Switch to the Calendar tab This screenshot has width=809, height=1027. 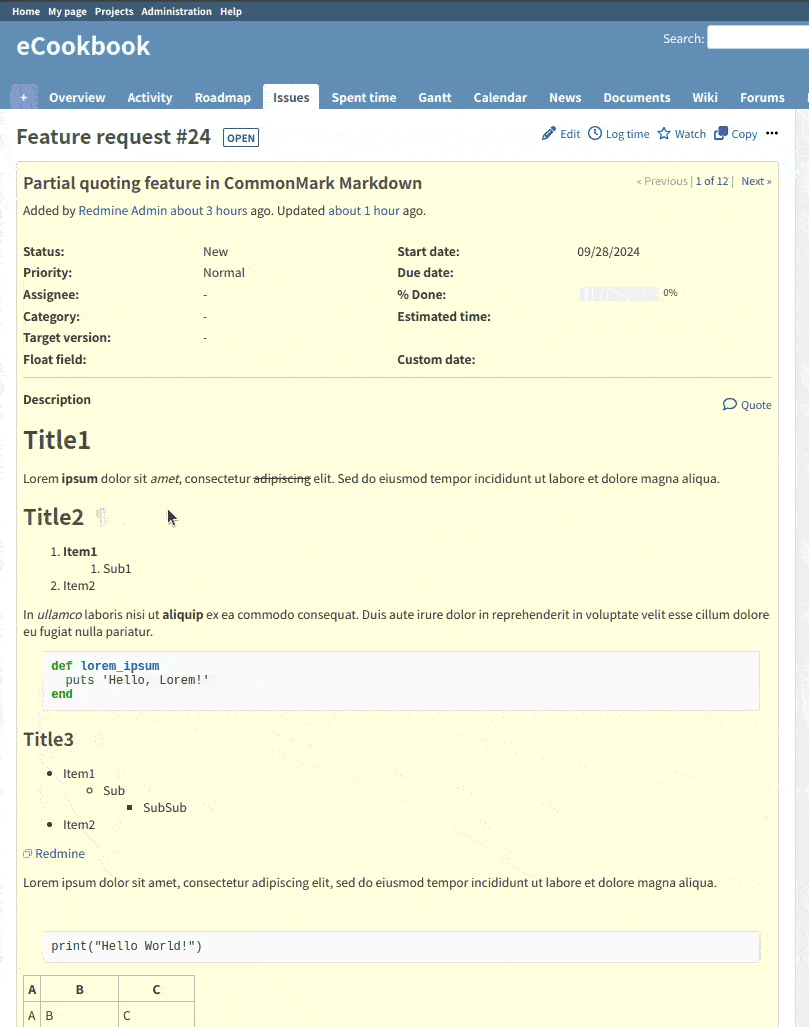pos(500,97)
